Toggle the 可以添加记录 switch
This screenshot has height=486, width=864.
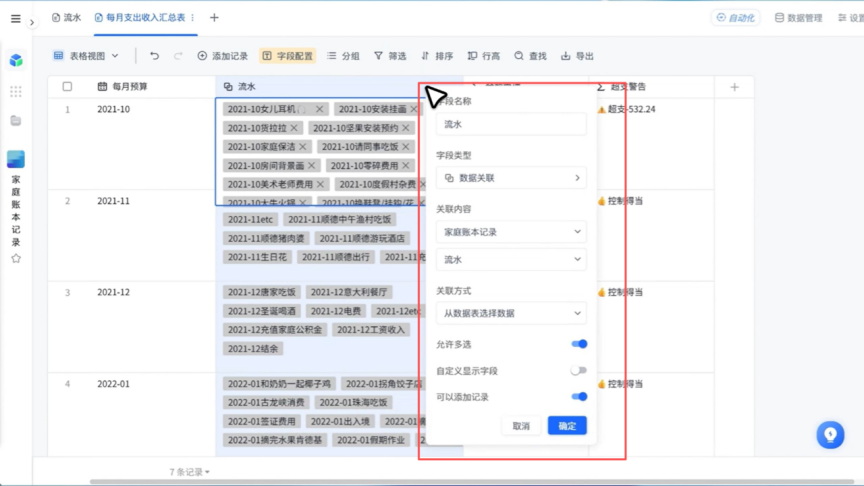coord(579,397)
